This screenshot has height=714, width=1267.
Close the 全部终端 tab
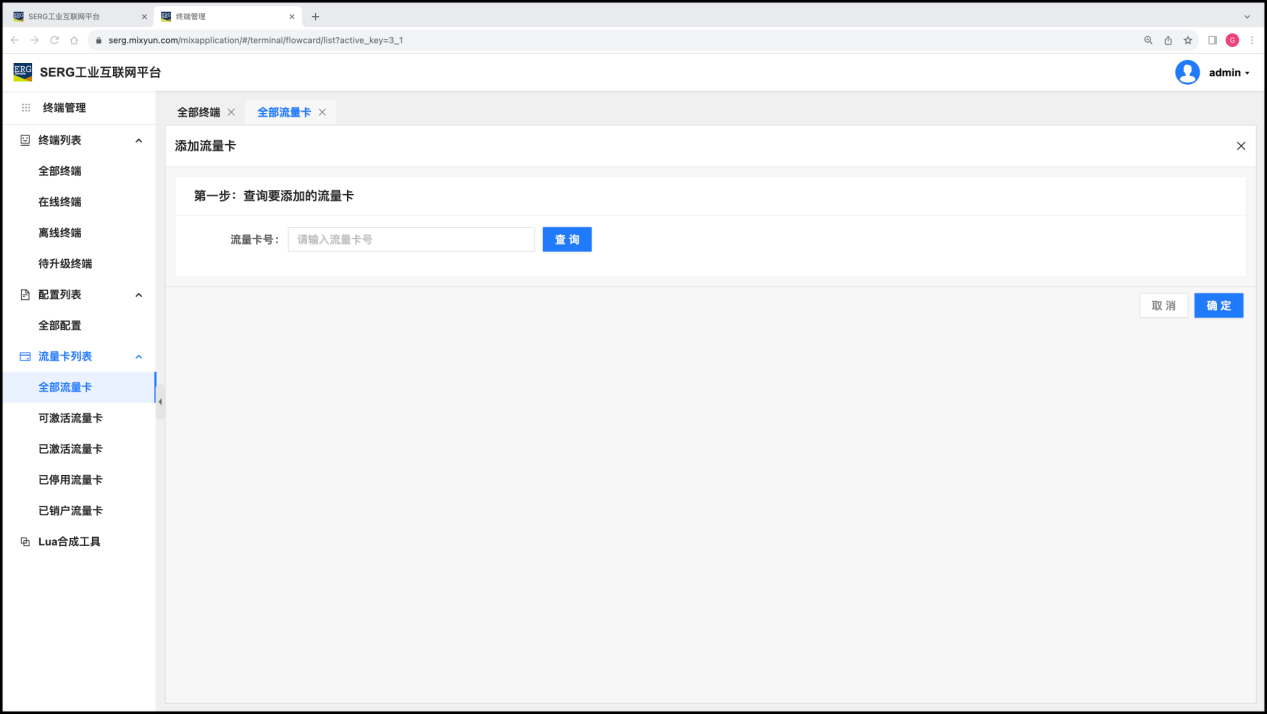coord(231,112)
